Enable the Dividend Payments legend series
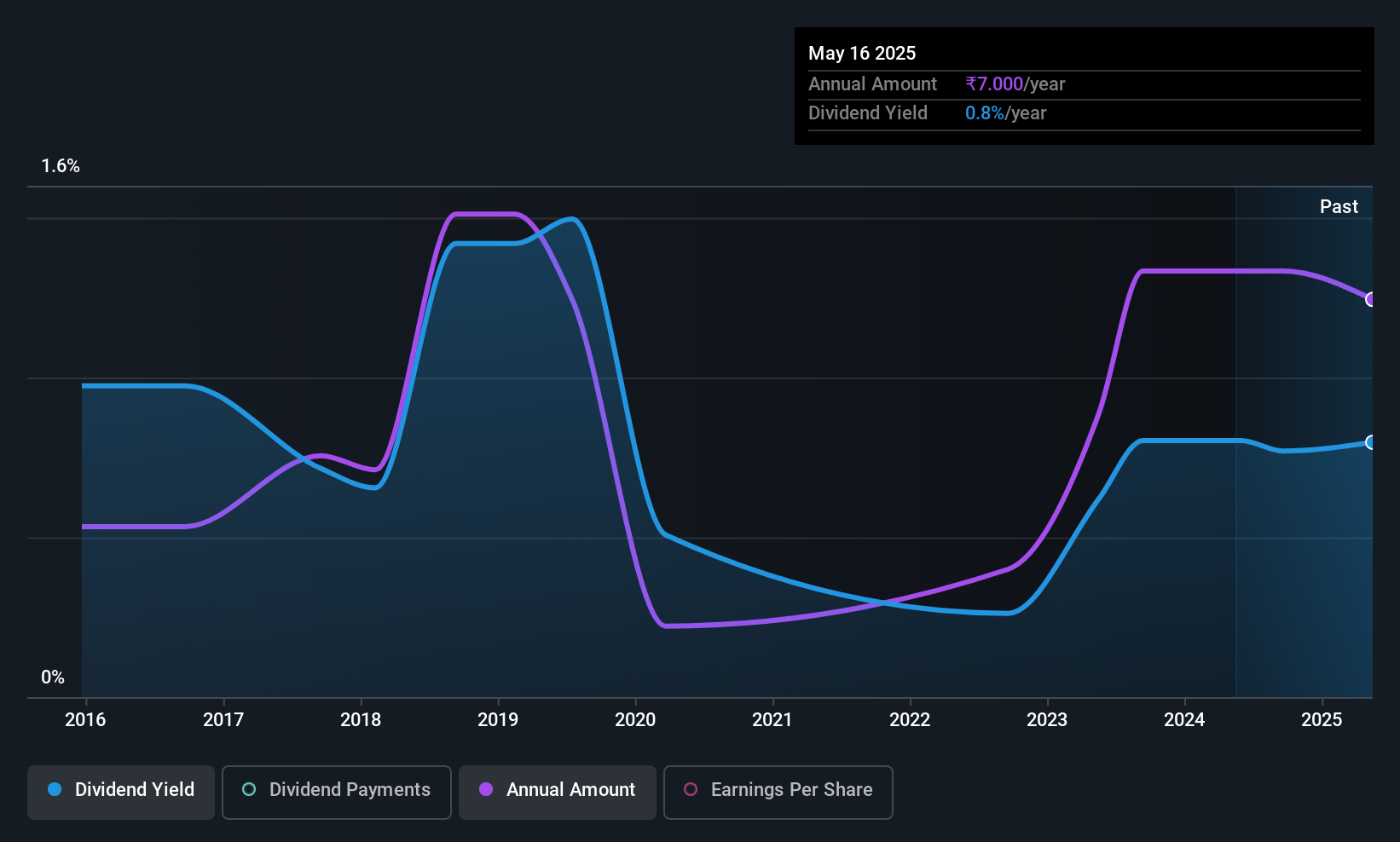Screen dimensions: 1400x842 336,792
